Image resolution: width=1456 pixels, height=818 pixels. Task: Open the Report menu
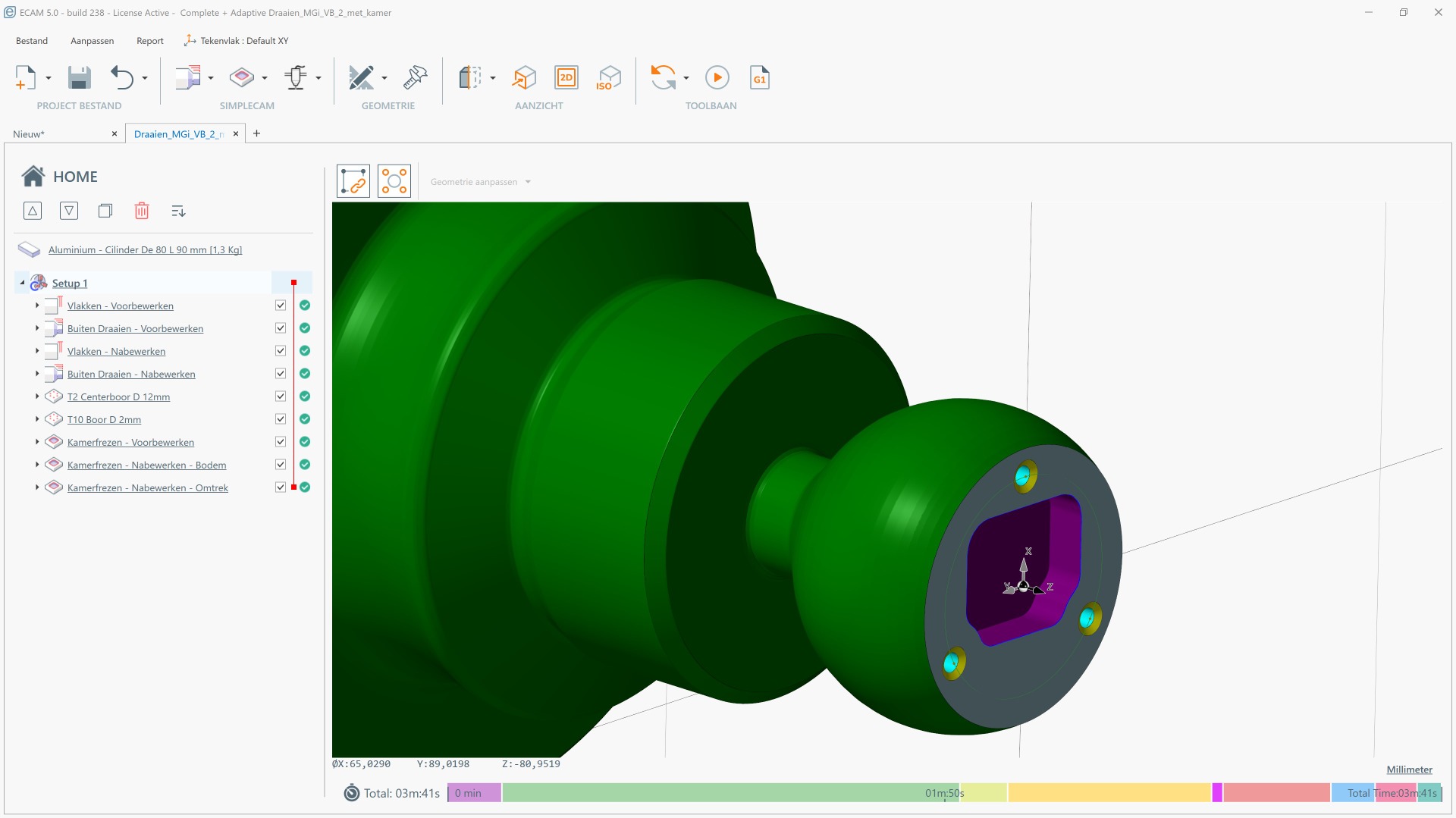click(x=150, y=41)
